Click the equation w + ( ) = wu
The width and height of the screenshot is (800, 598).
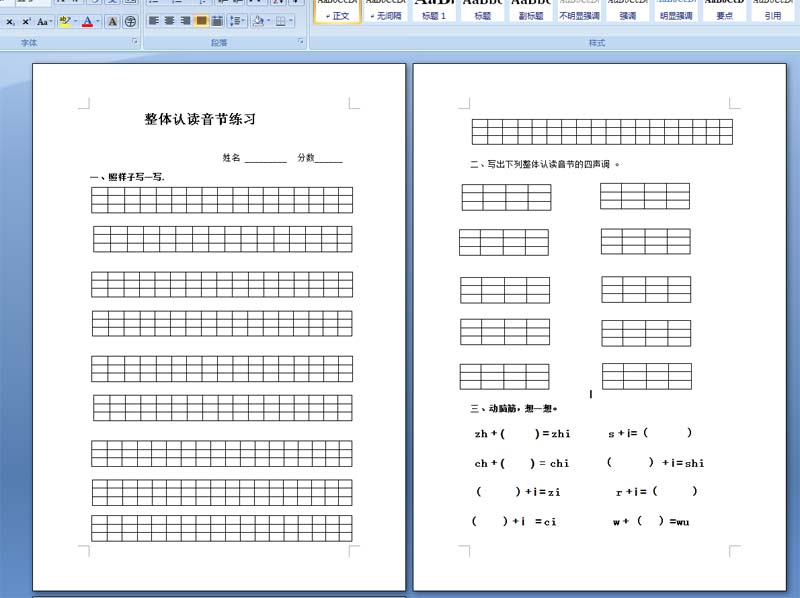651,521
